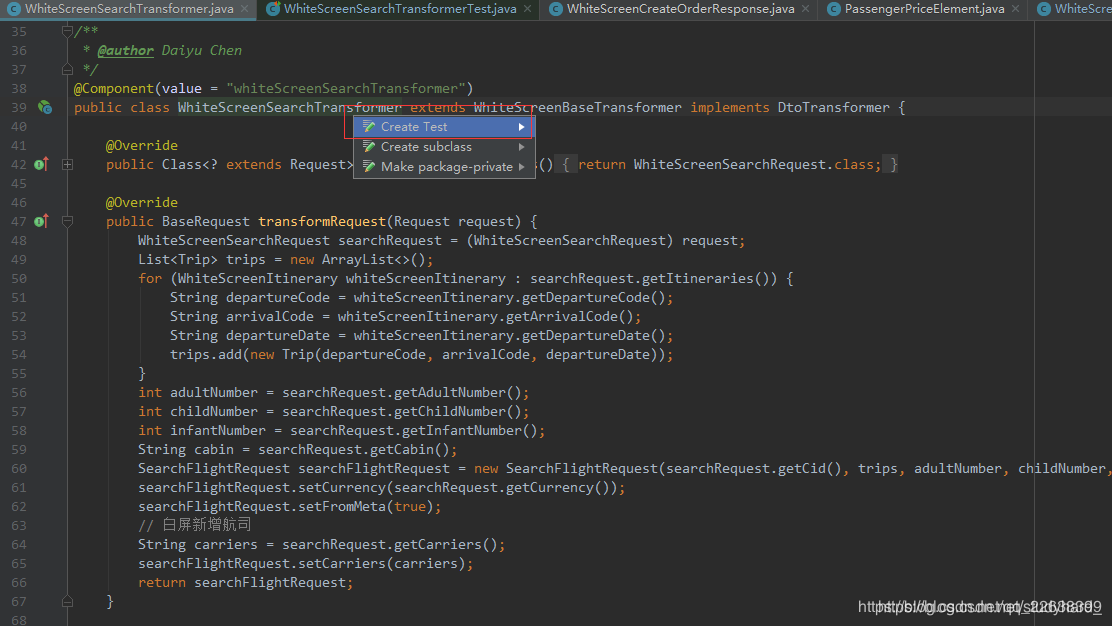The width and height of the screenshot is (1112, 626).
Task: Click override gutter icon on line 42
Action: click(41, 164)
